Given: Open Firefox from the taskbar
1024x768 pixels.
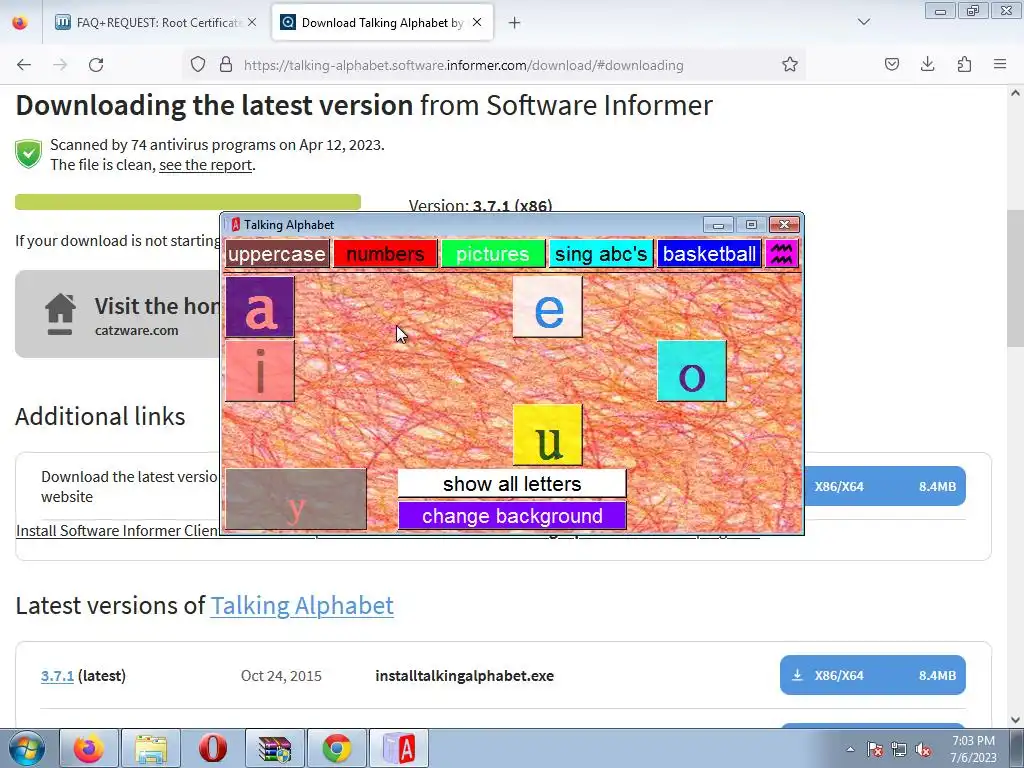Looking at the screenshot, I should pyautogui.click(x=89, y=748).
